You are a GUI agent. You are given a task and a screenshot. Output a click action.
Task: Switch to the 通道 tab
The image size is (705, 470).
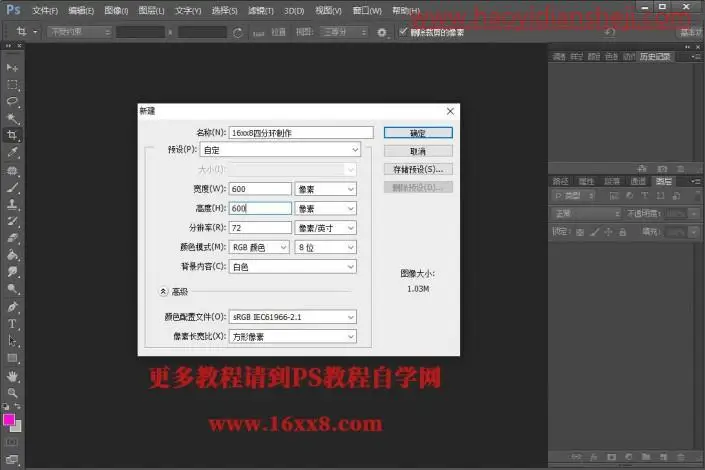[x=638, y=181]
